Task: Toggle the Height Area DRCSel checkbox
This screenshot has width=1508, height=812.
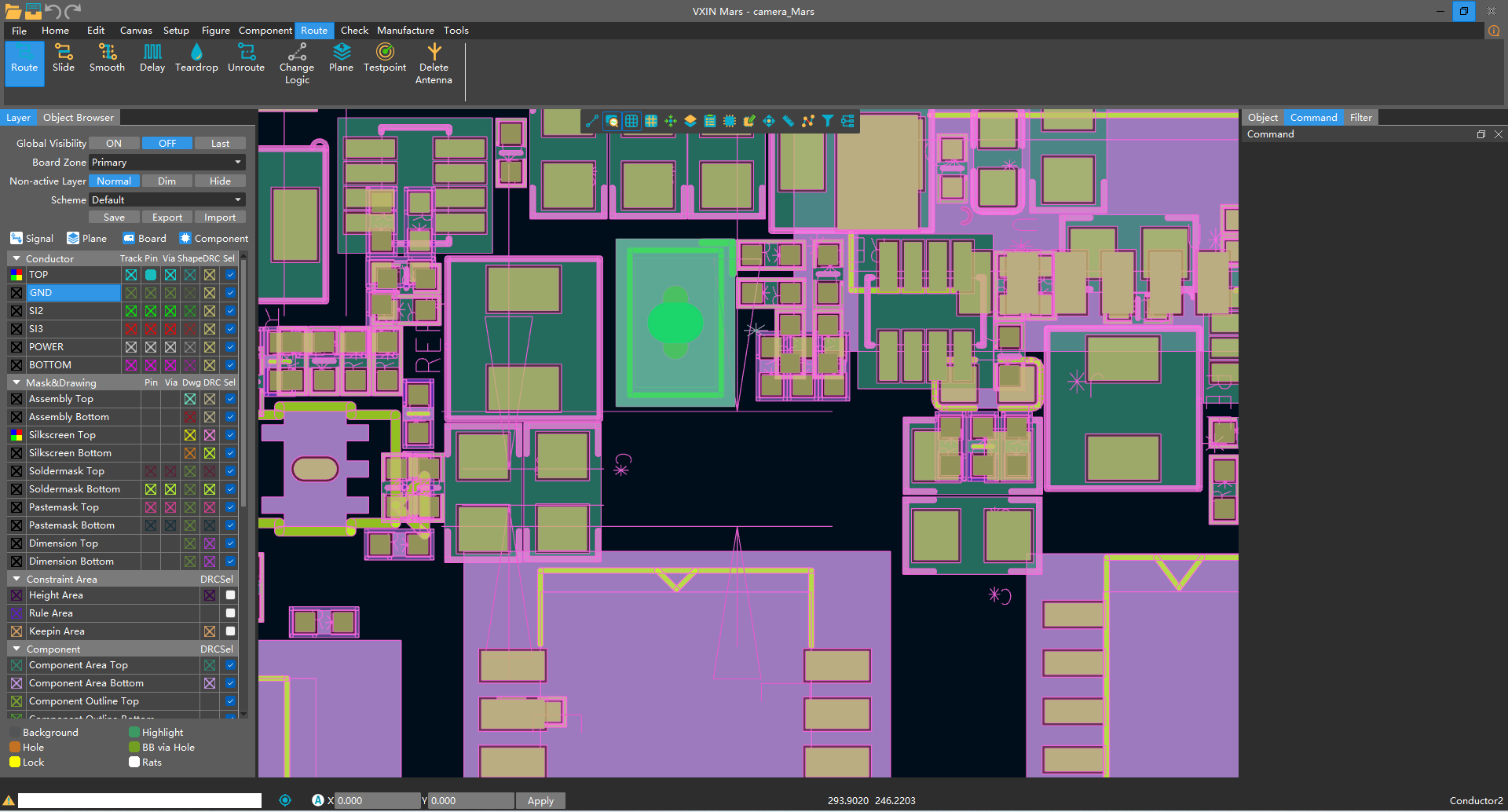Action: pyautogui.click(x=230, y=595)
